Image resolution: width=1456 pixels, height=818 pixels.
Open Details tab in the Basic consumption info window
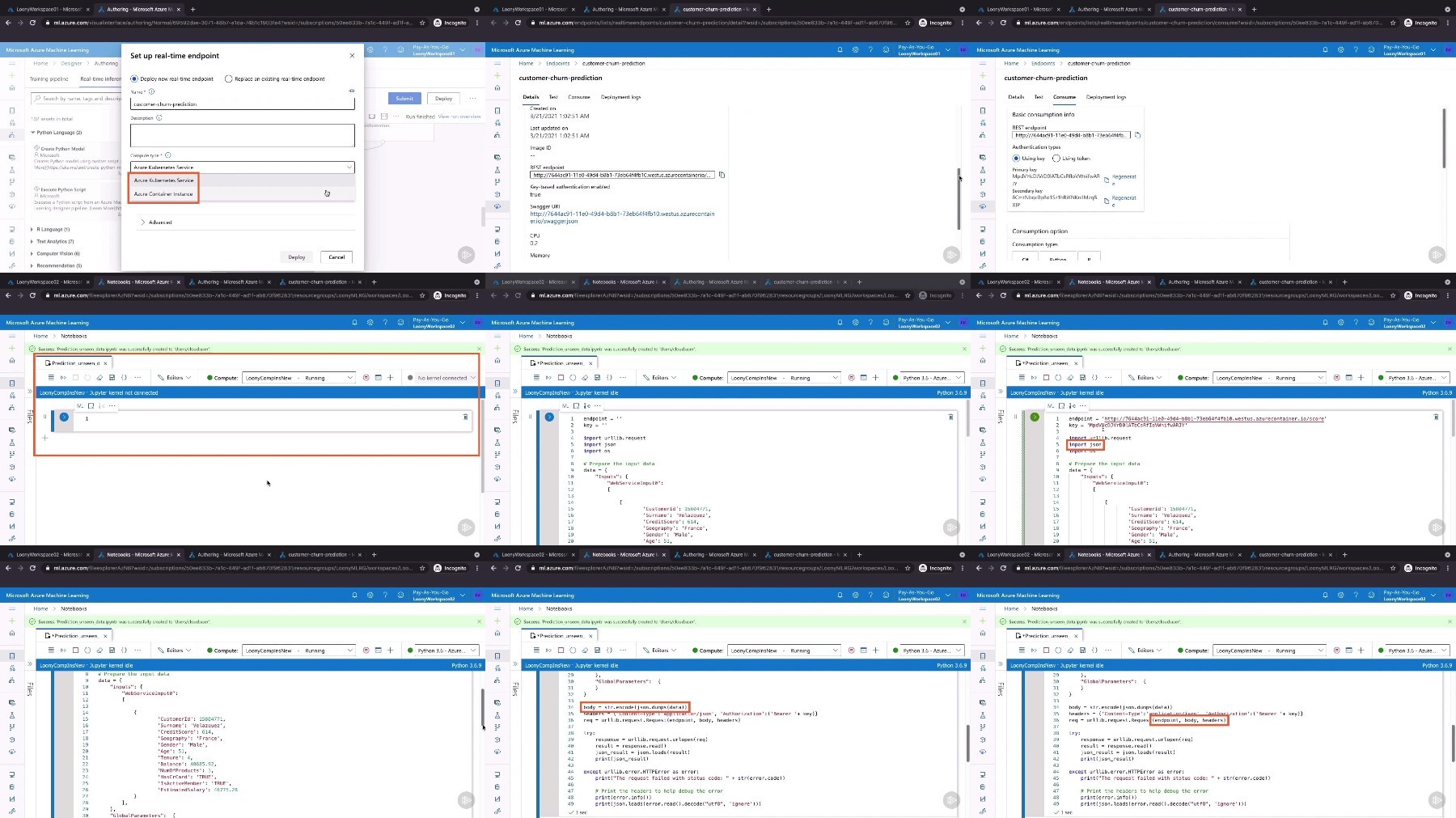(1016, 97)
